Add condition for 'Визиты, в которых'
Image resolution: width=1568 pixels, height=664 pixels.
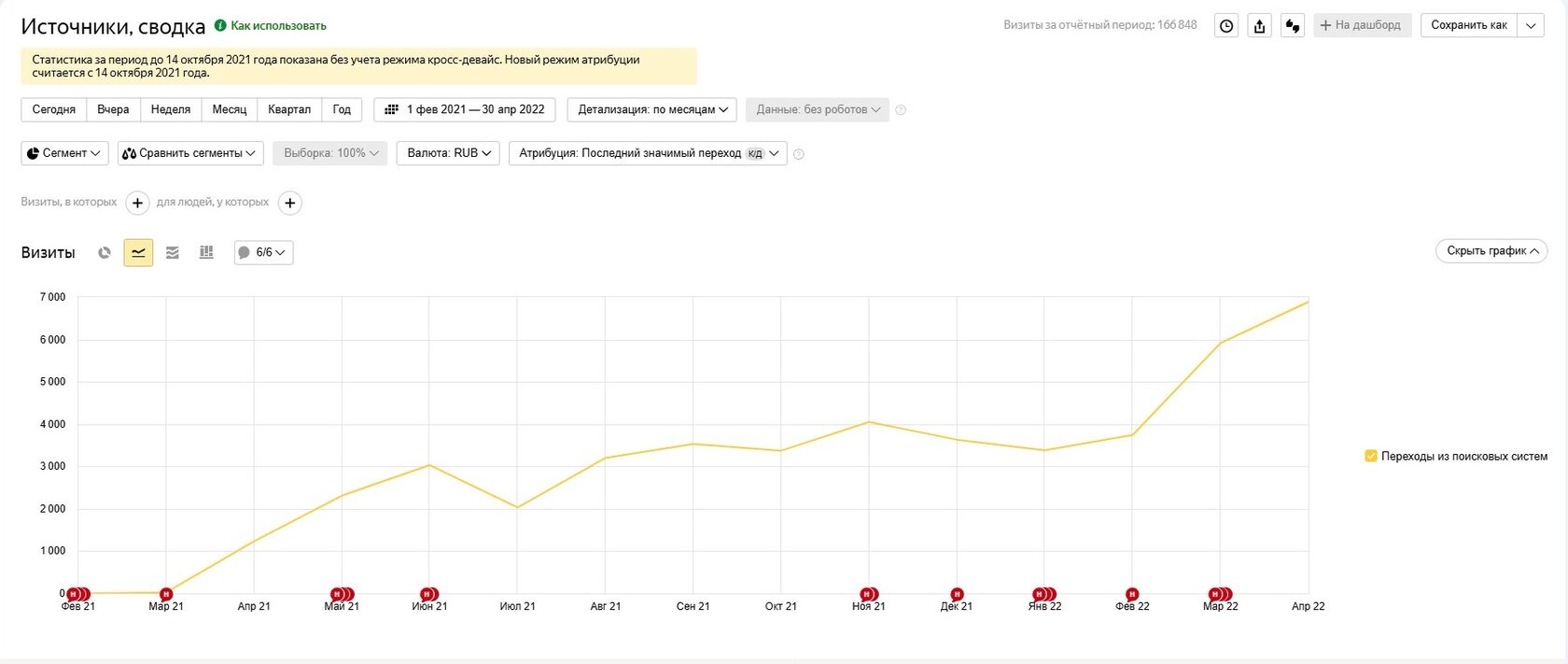tap(137, 203)
